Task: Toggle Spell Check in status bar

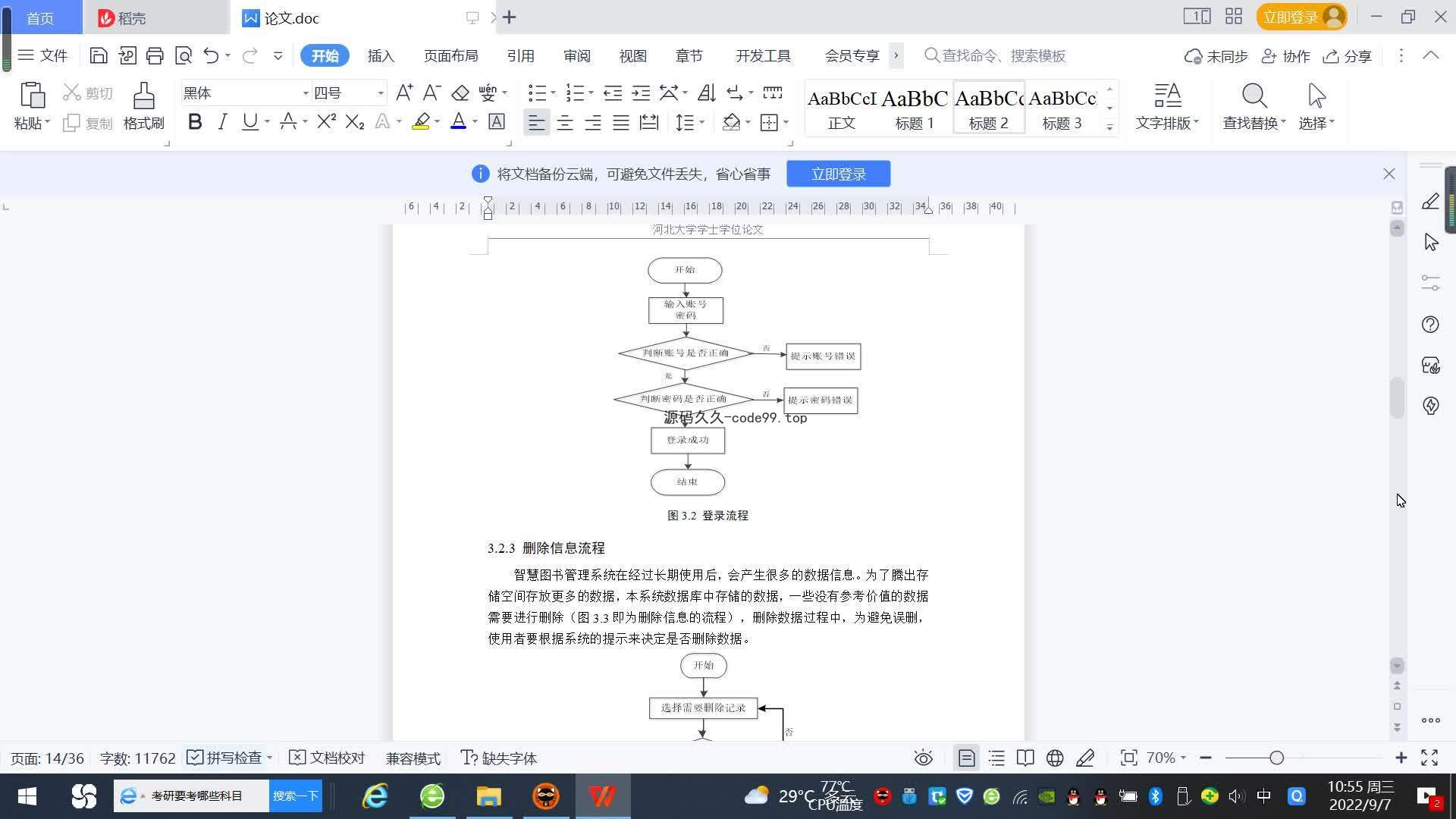Action: [x=225, y=758]
